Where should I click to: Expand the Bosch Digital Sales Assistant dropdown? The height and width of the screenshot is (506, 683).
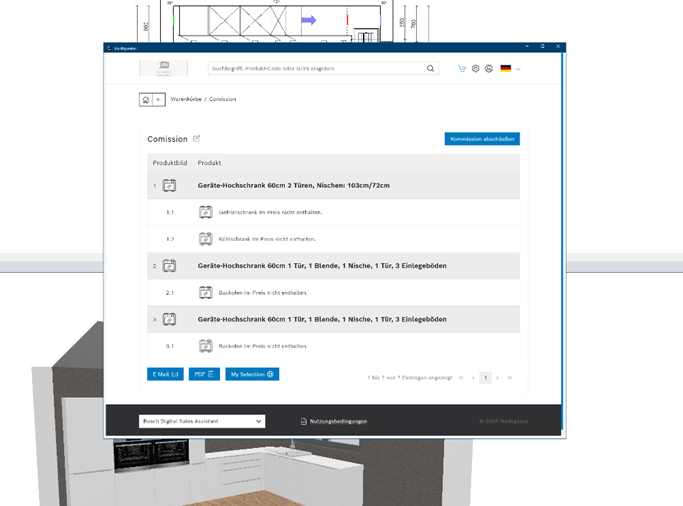[201, 421]
